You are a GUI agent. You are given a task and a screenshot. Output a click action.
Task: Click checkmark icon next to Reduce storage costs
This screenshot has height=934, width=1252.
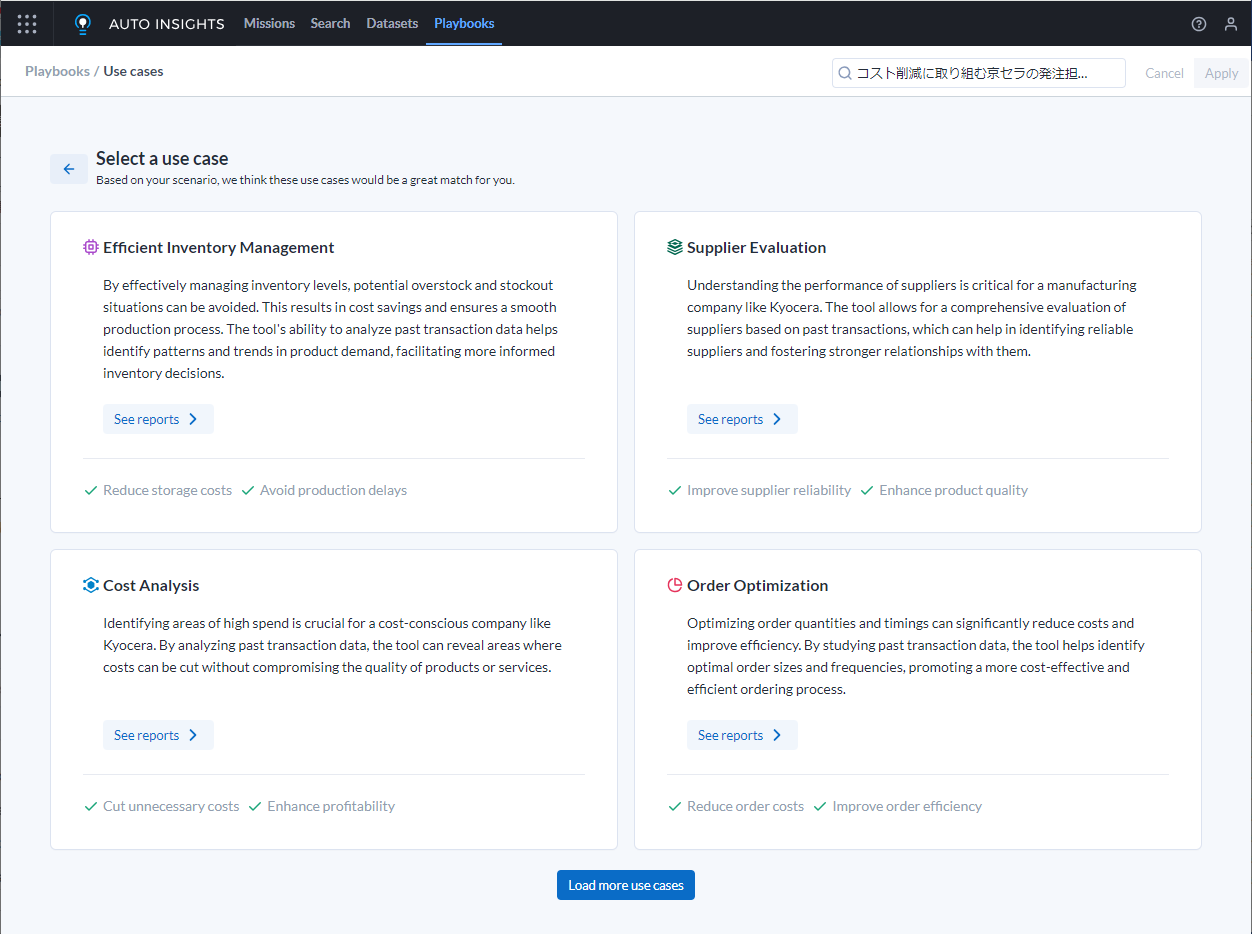(x=91, y=491)
